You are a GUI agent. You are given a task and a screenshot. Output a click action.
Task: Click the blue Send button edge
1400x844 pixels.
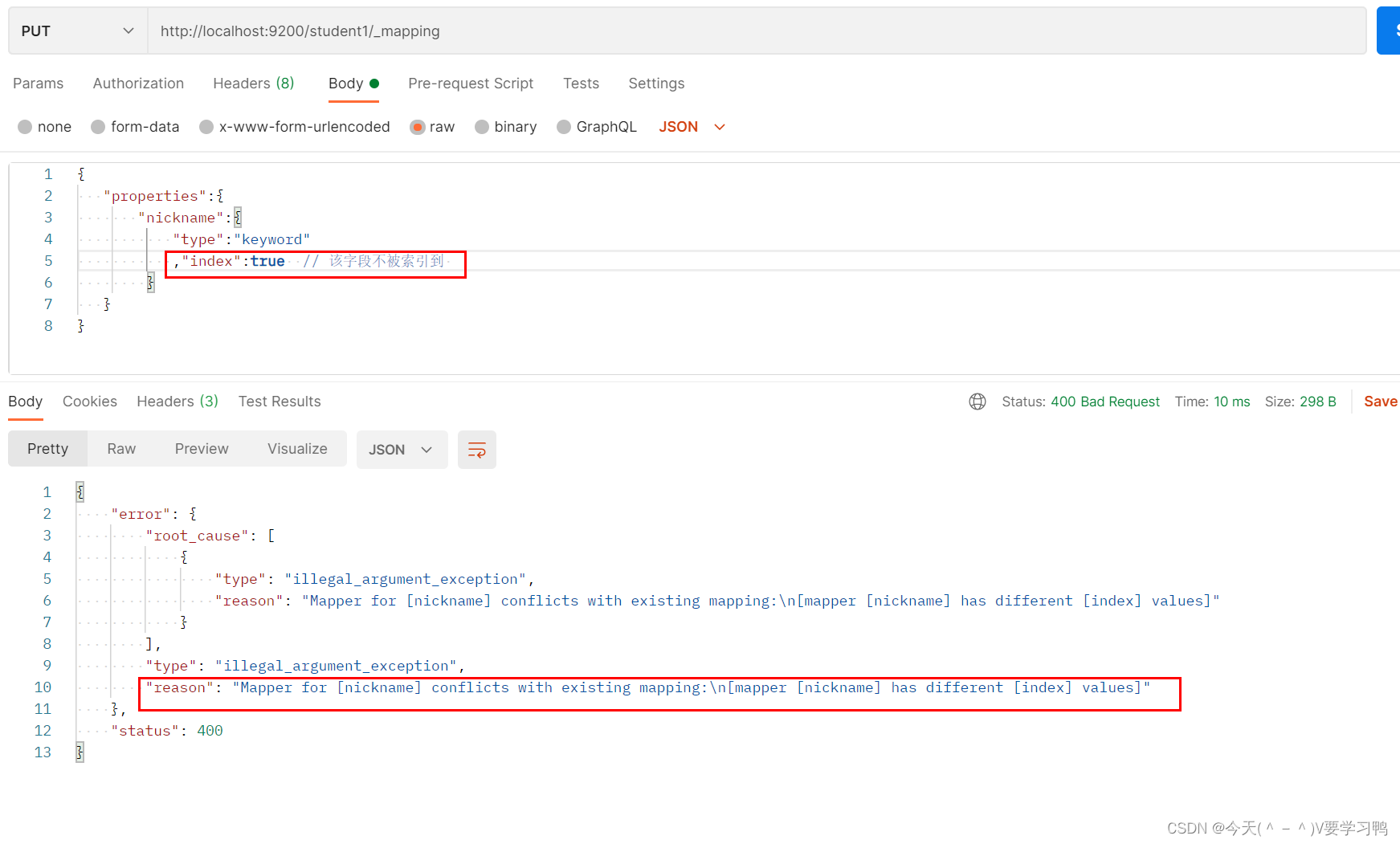(1389, 31)
